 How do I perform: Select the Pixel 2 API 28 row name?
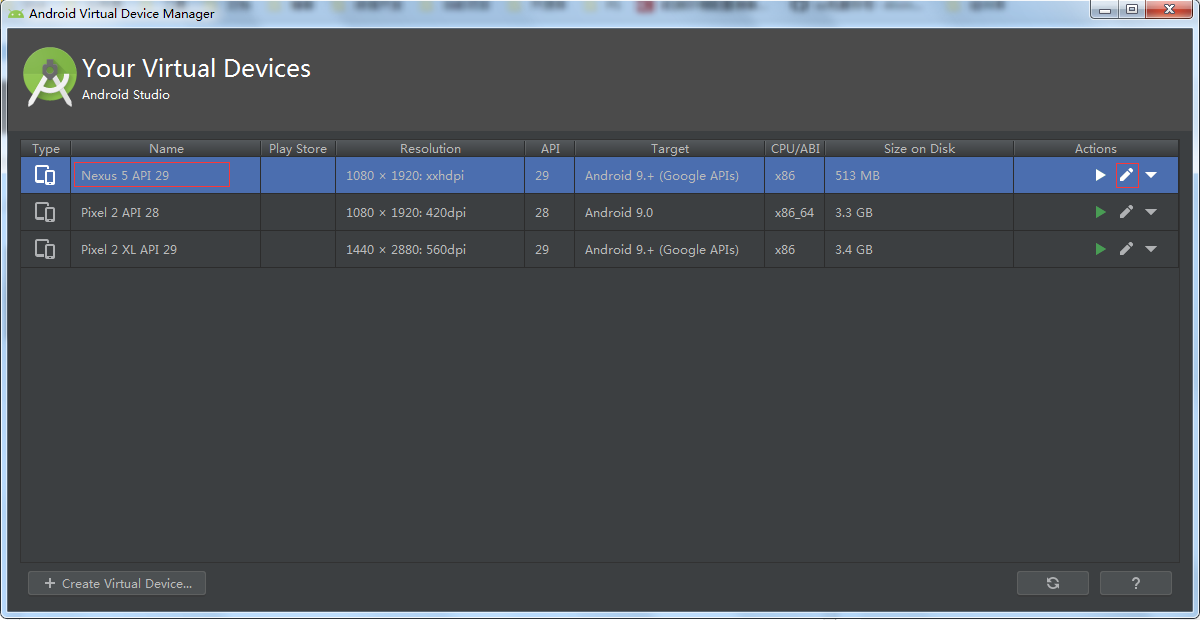tap(120, 212)
